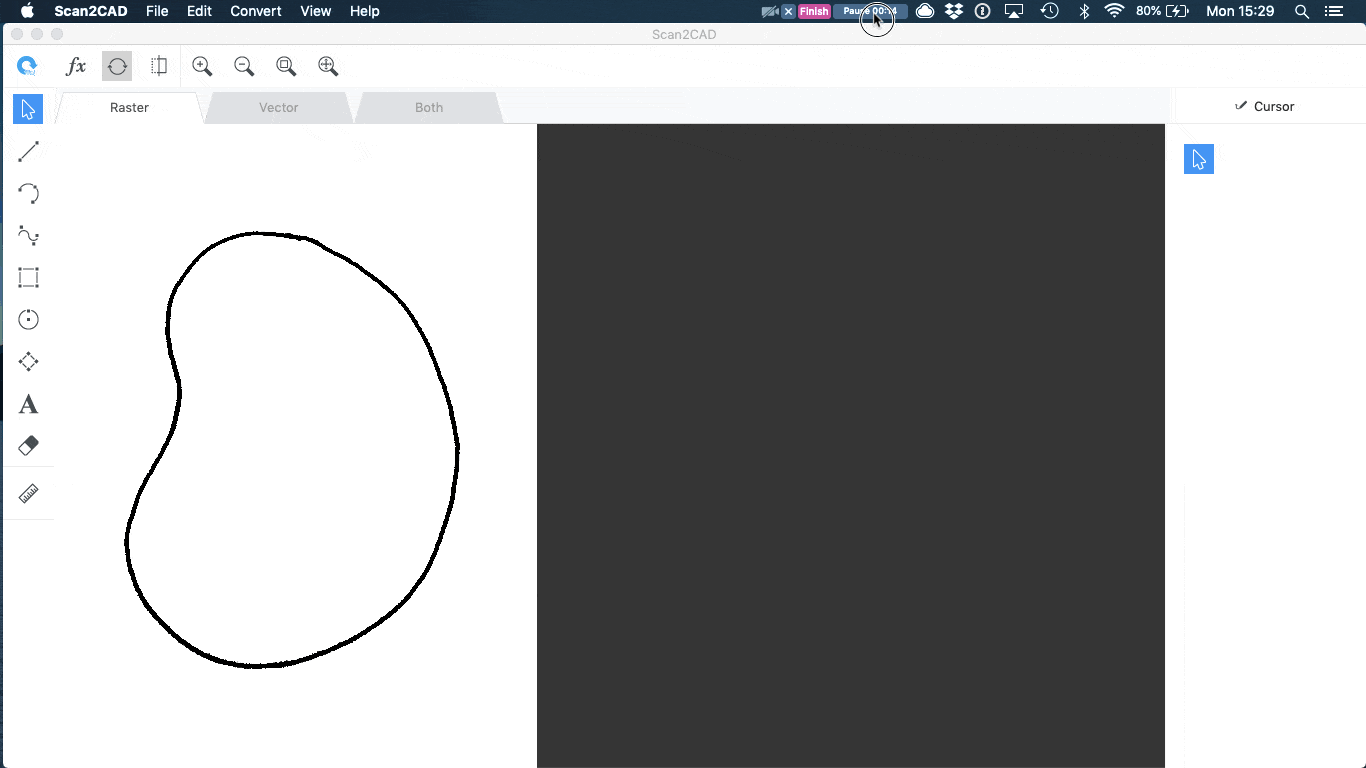Switch to the Both tab
1366x768 pixels.
coord(428,108)
